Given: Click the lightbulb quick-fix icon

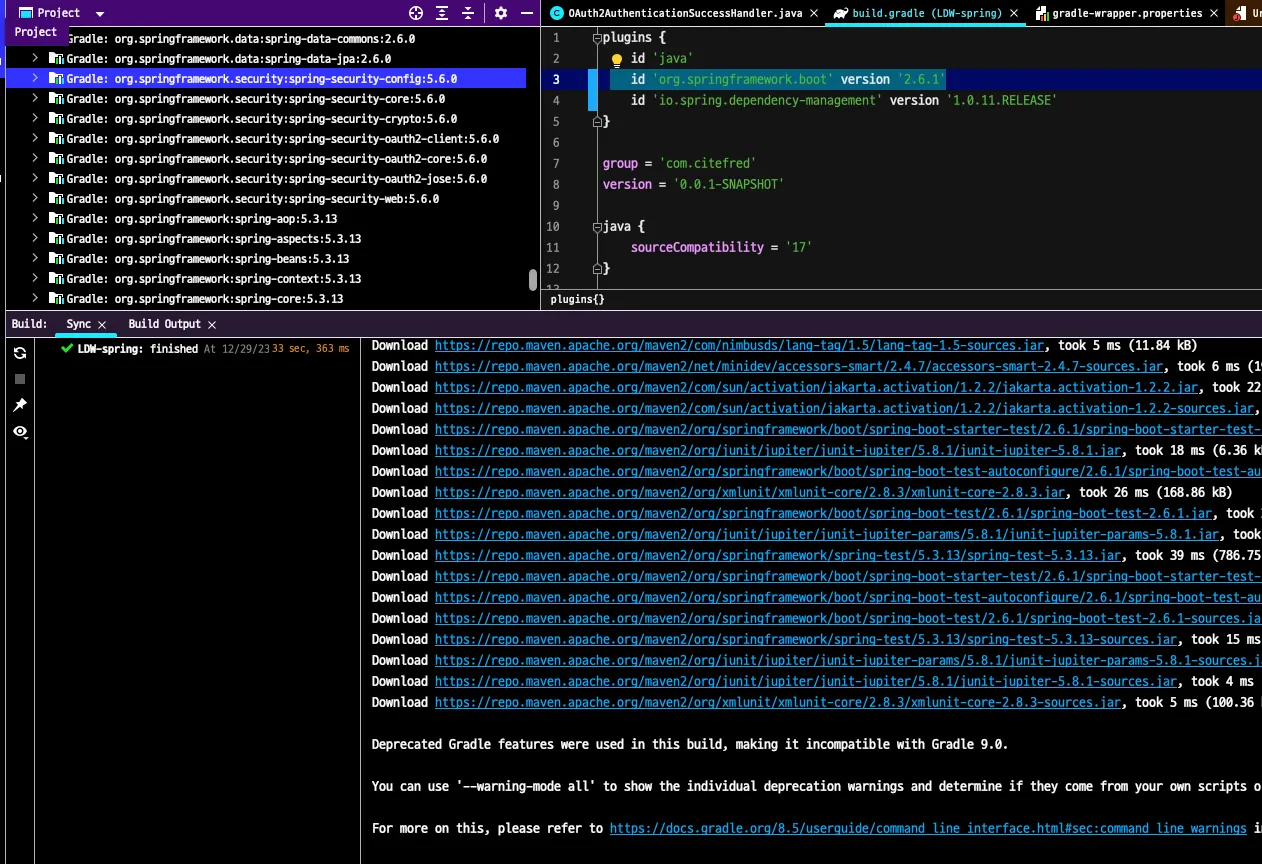Looking at the screenshot, I should [617, 60].
